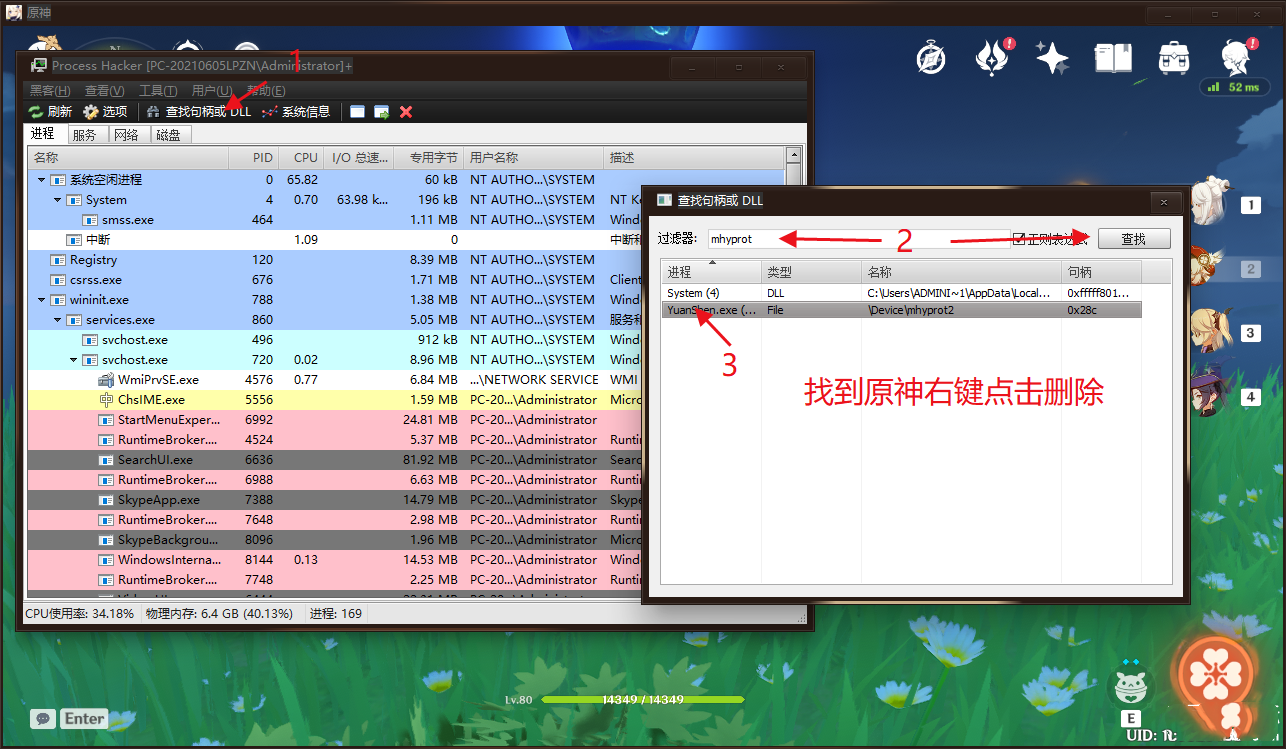Click the 查找 button in the dialog
This screenshot has width=1286, height=749.
coord(1134,239)
